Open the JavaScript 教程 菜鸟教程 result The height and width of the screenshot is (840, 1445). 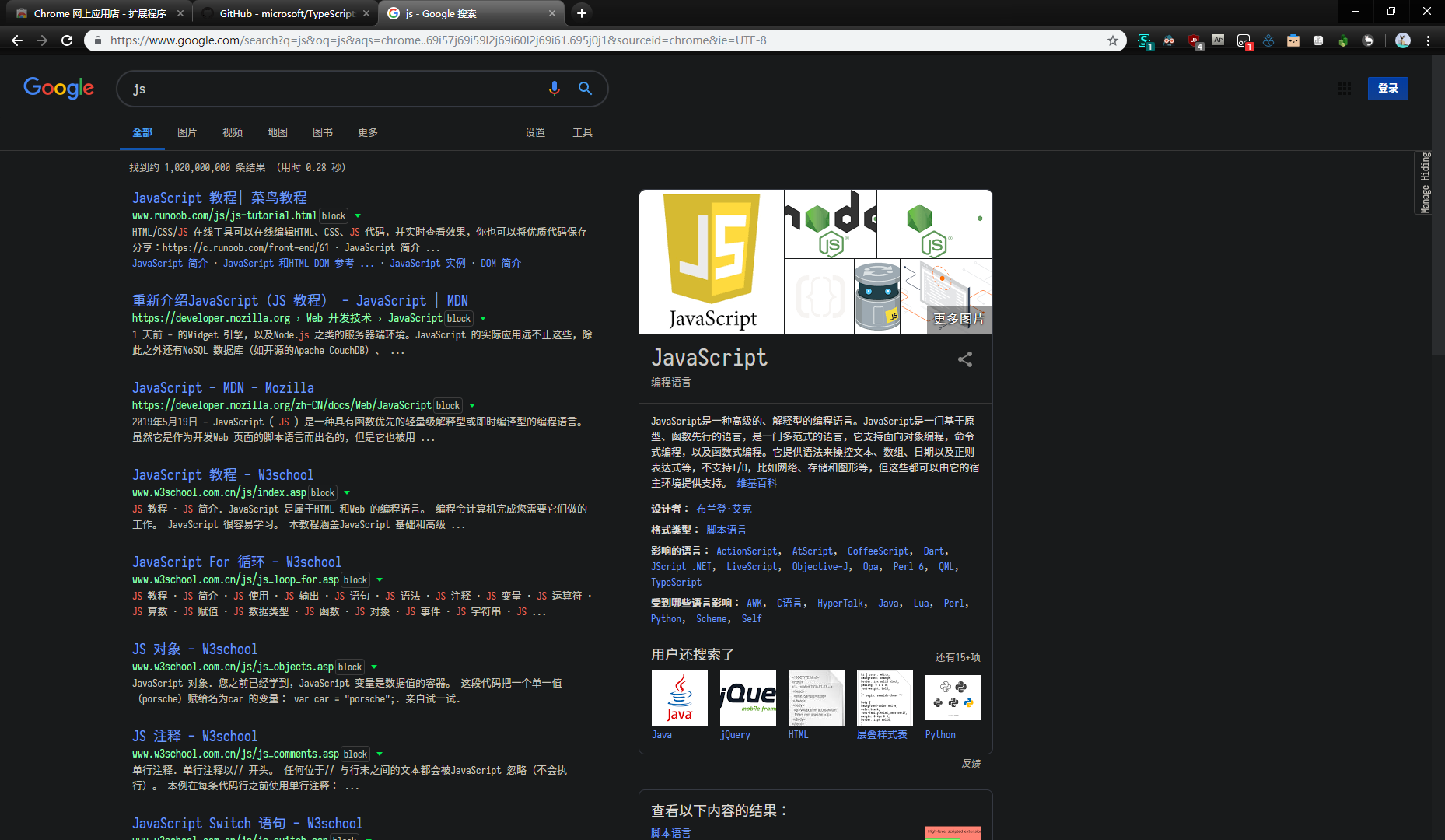[x=219, y=198]
